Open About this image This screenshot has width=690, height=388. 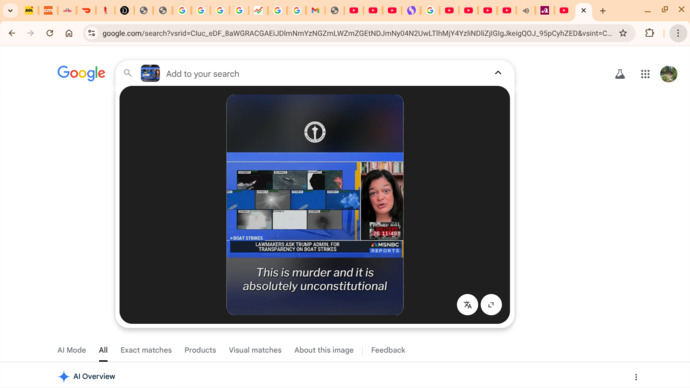[324, 350]
